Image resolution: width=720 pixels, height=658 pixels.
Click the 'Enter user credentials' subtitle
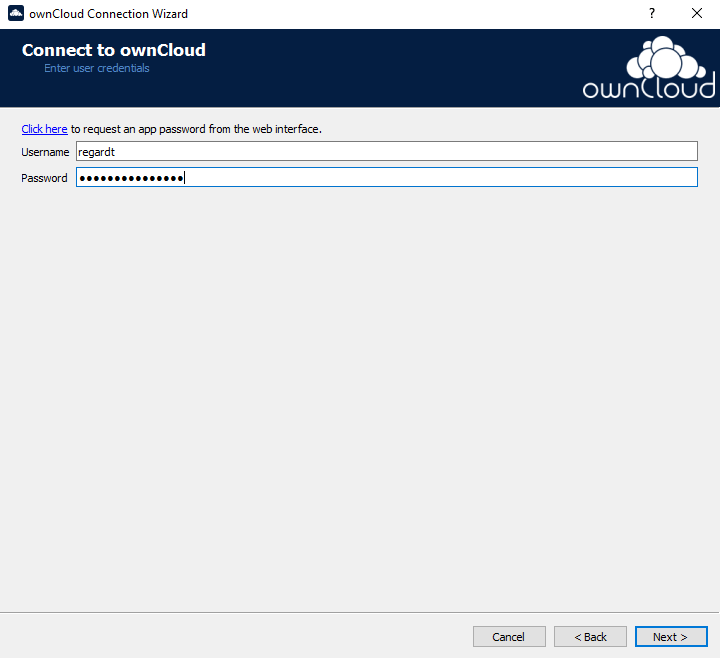(x=97, y=68)
